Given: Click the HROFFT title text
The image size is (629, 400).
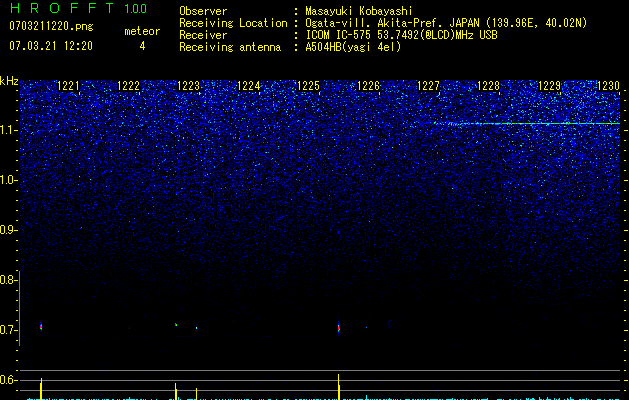Looking at the screenshot, I should (x=61, y=8).
